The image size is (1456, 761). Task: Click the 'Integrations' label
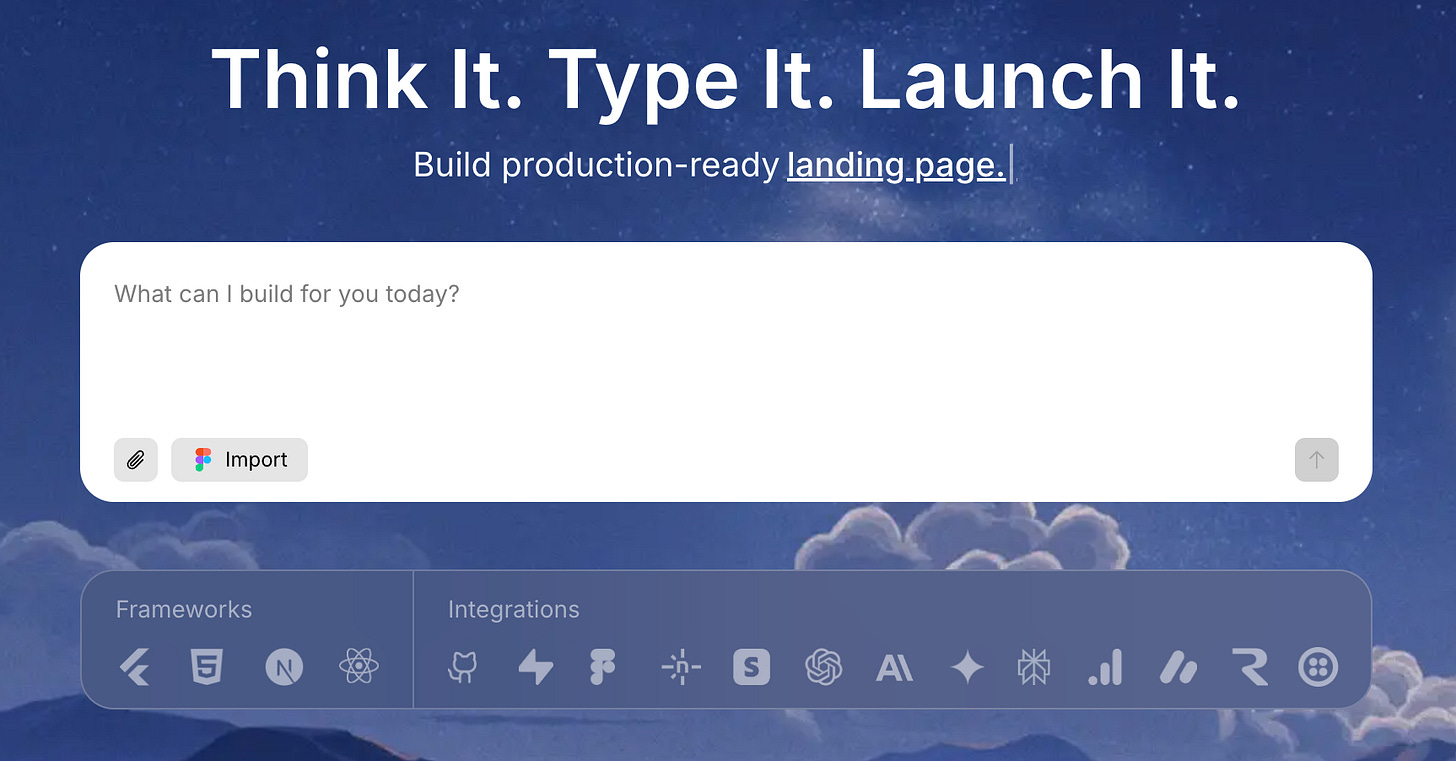click(x=514, y=609)
